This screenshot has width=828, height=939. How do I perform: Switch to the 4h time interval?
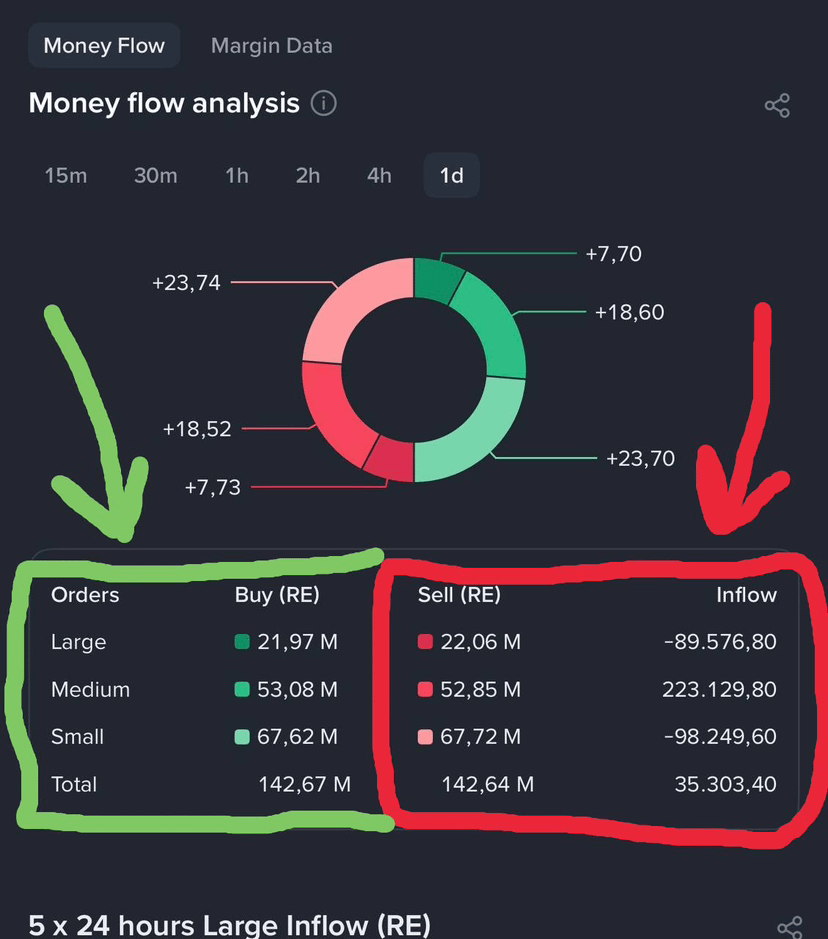[380, 175]
